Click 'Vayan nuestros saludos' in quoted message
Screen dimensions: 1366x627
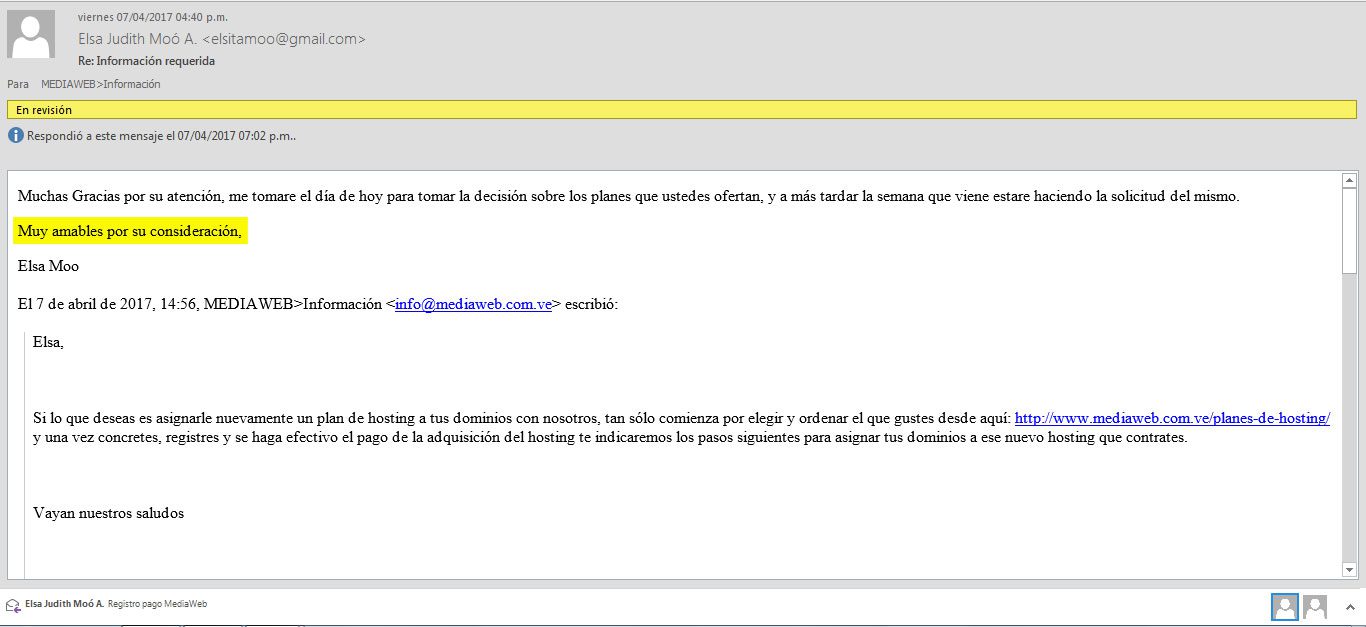click(108, 513)
